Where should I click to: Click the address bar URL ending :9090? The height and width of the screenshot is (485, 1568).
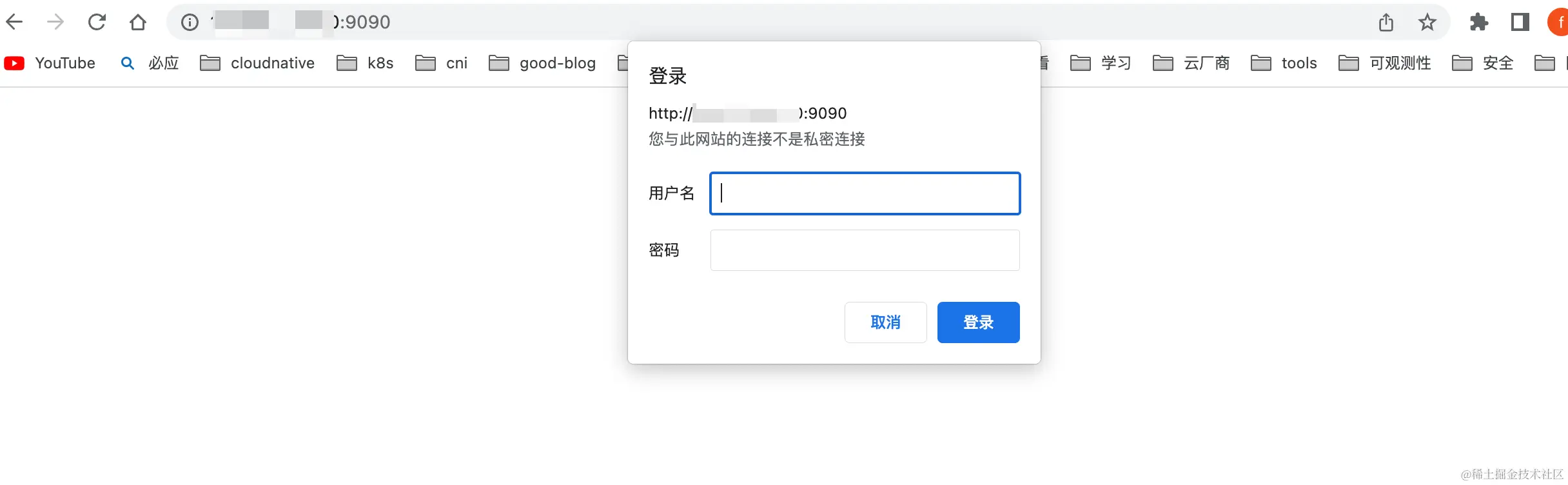pos(300,23)
